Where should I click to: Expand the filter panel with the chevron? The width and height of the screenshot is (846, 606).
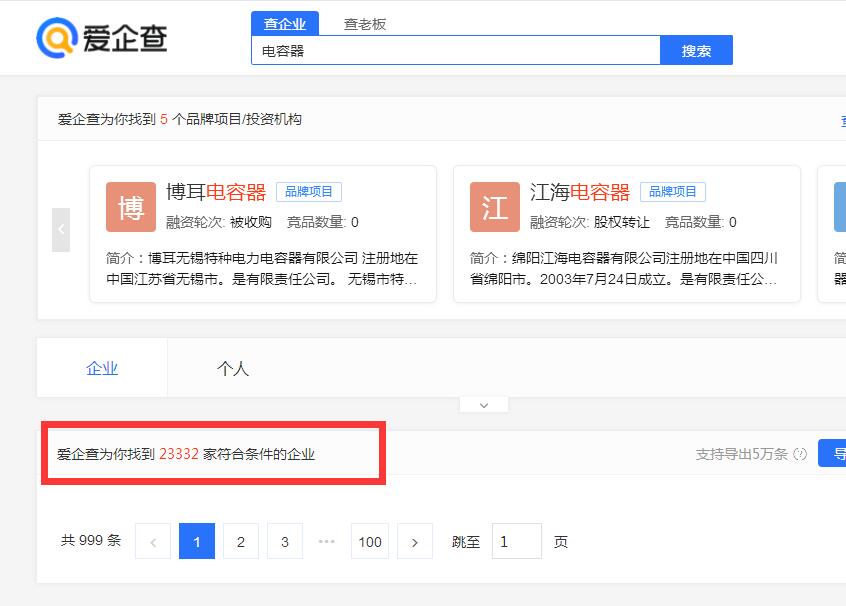tap(484, 404)
